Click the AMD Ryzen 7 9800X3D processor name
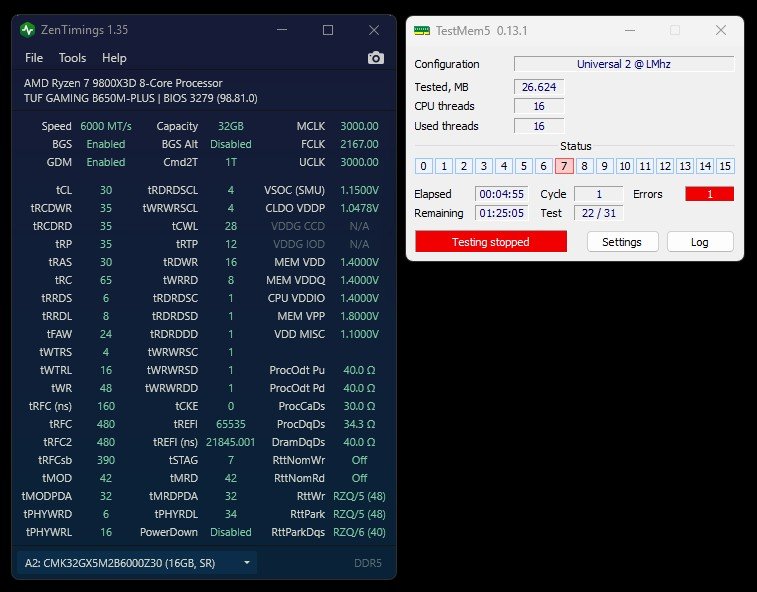Screen dimensions: 757x592 click(123, 83)
